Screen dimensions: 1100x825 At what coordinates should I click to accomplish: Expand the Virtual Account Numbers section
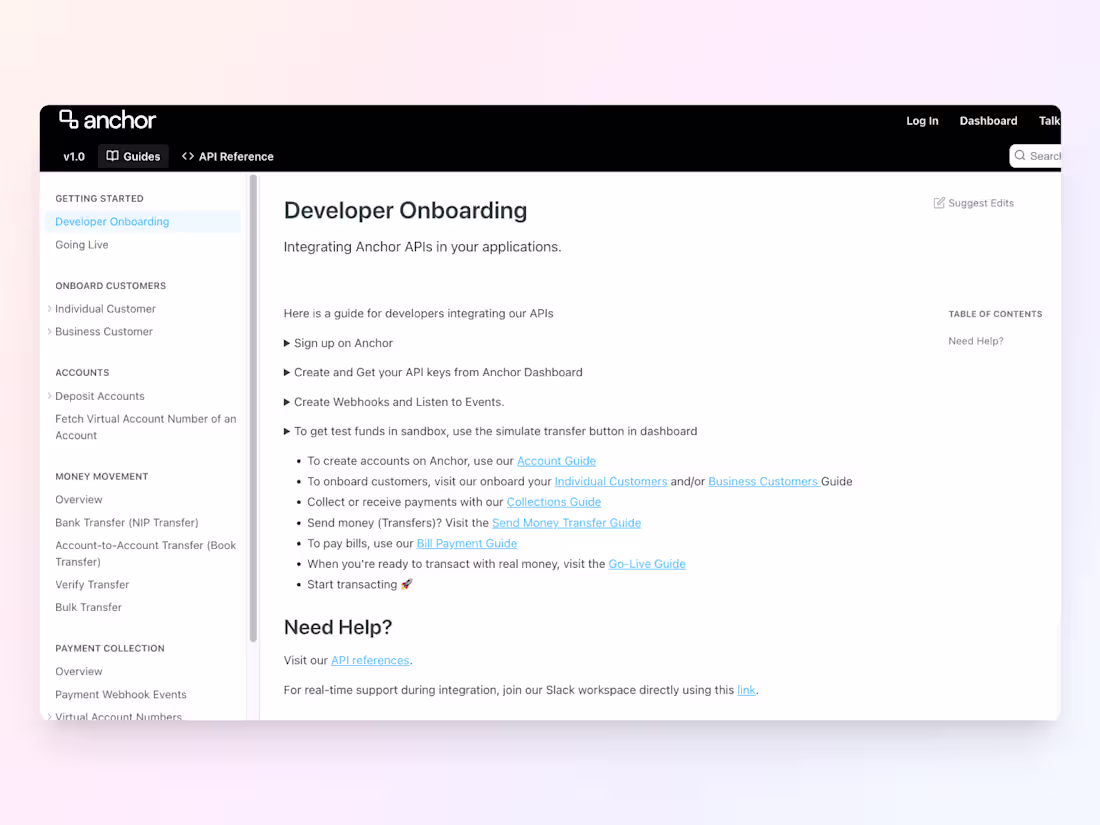coord(49,717)
